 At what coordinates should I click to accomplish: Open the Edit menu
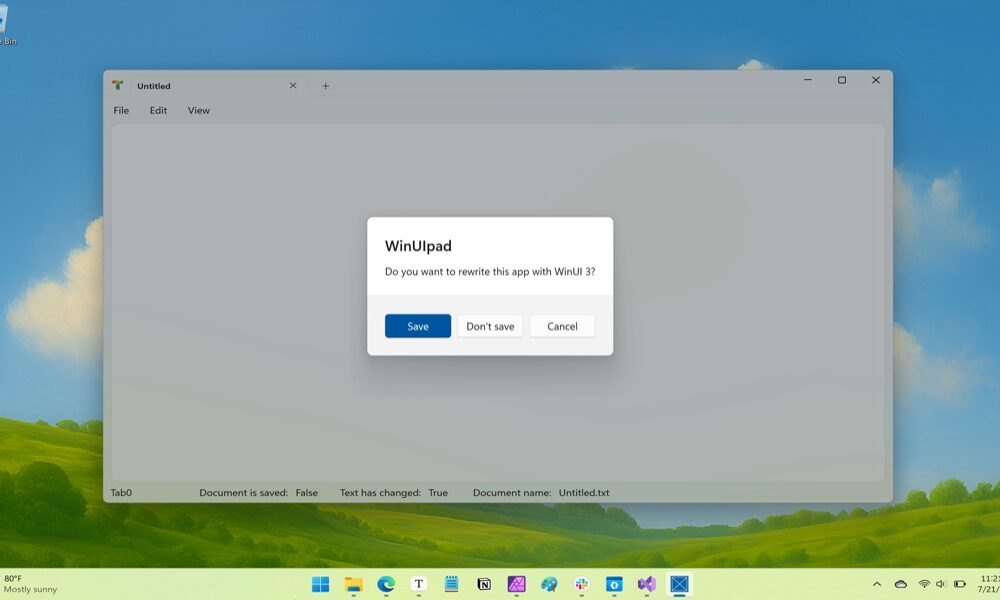[158, 110]
